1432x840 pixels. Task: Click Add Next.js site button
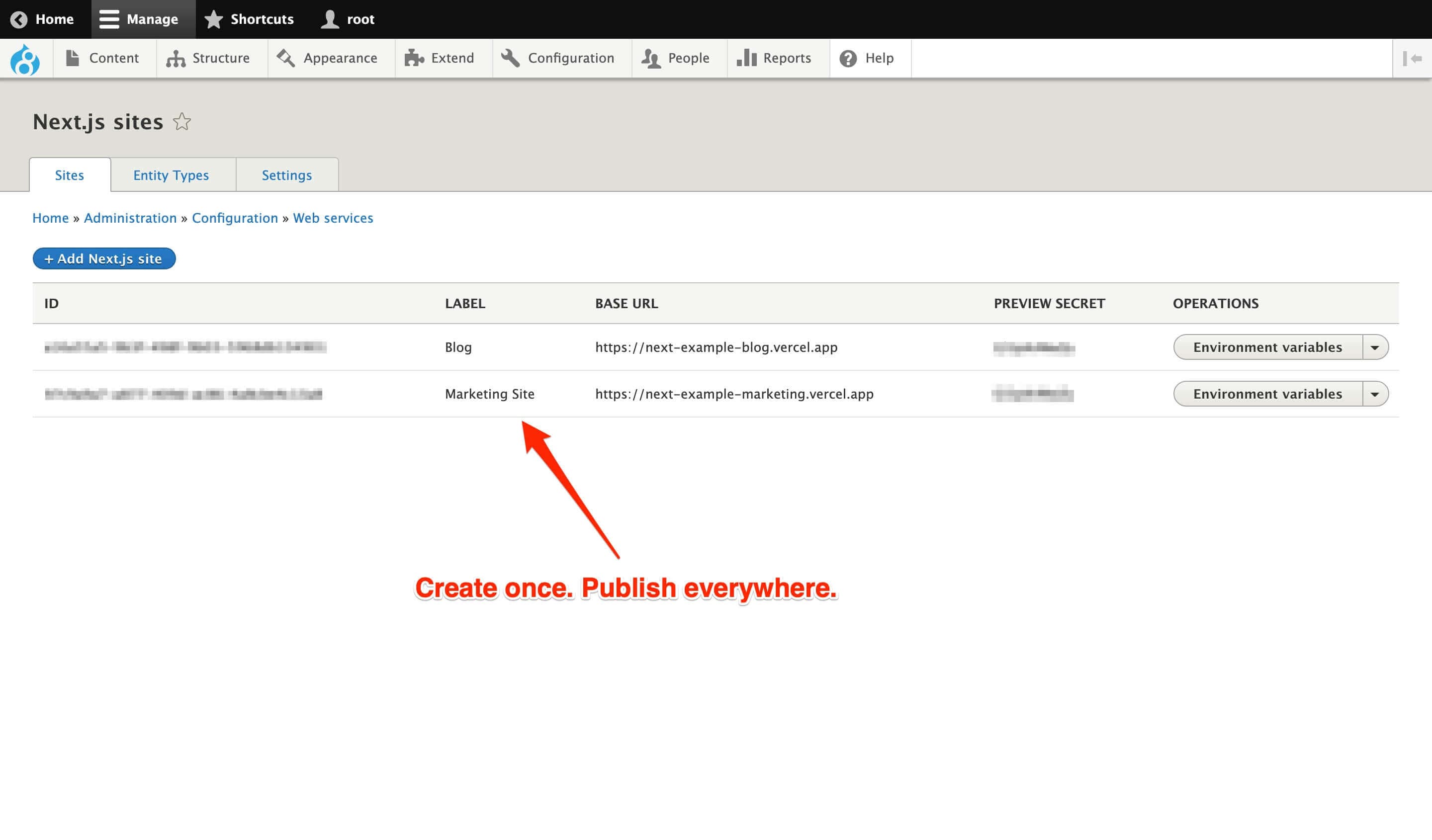[x=104, y=259]
